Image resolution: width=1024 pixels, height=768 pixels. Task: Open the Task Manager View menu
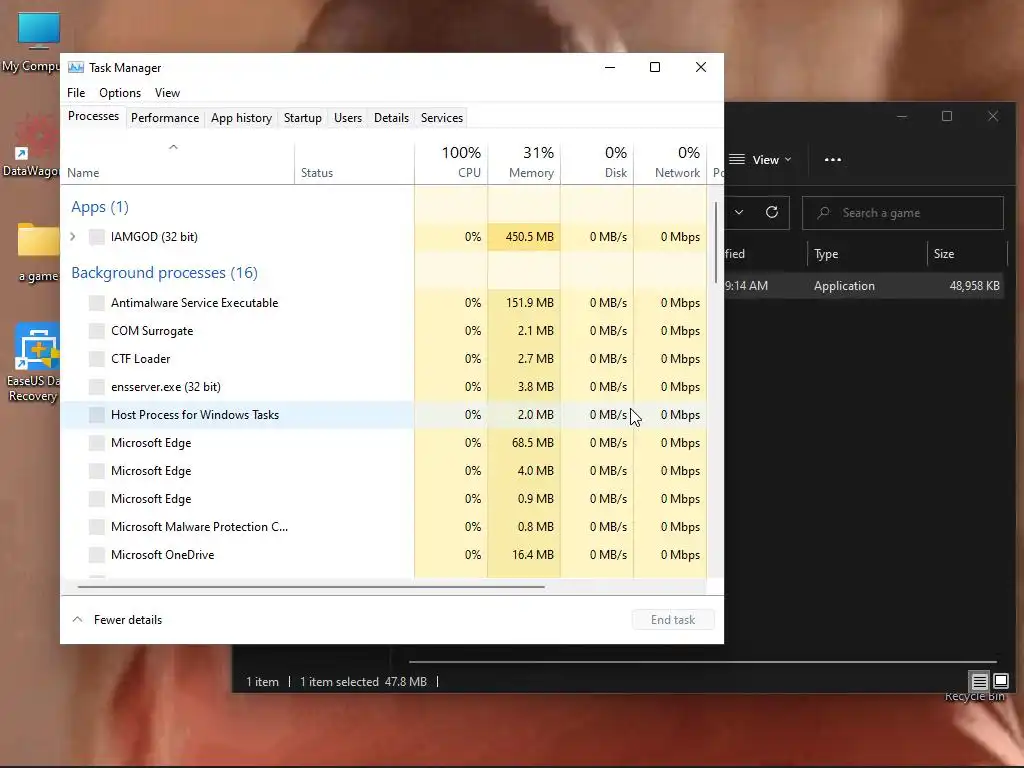click(167, 93)
